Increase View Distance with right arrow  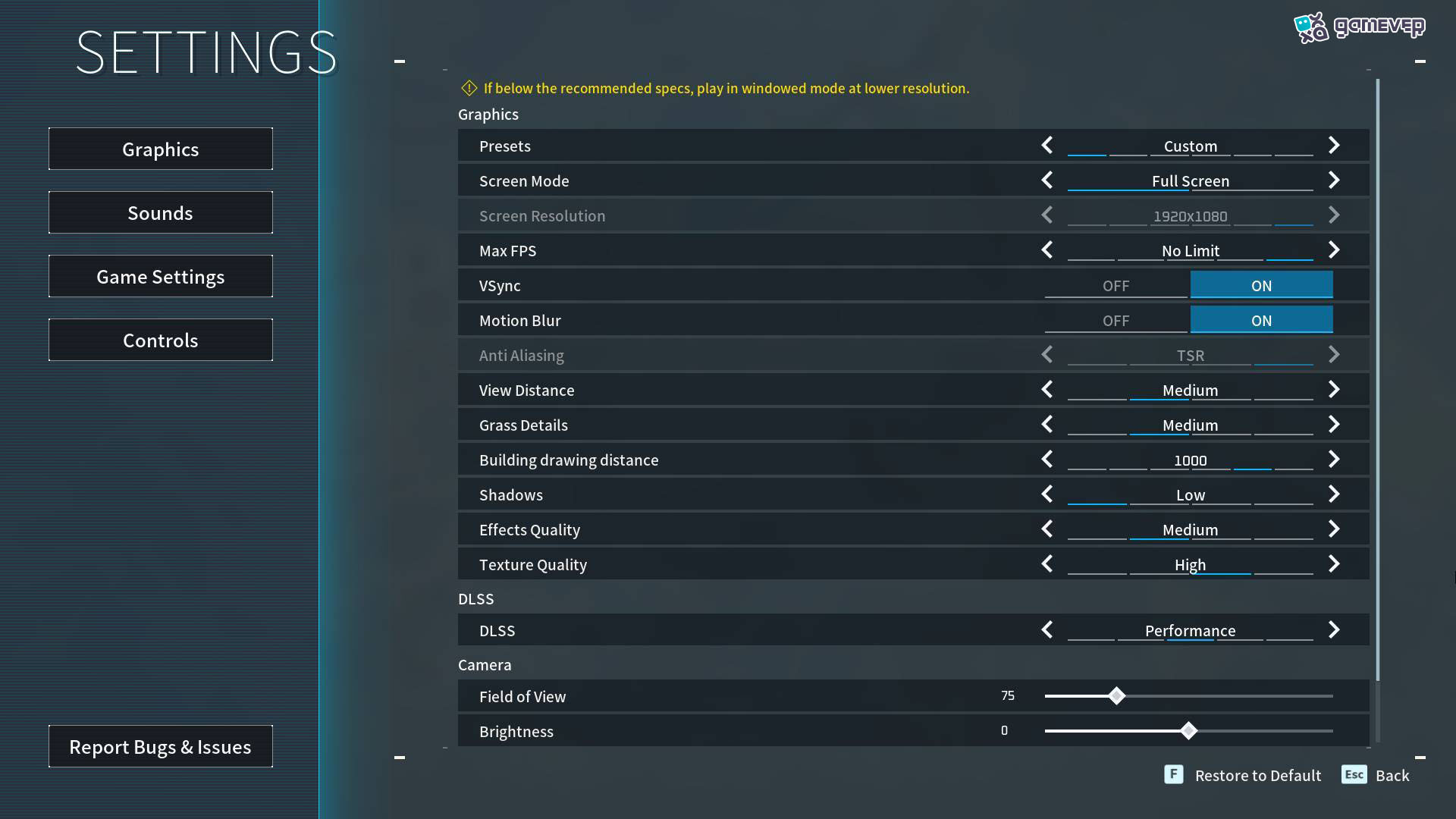(1334, 389)
